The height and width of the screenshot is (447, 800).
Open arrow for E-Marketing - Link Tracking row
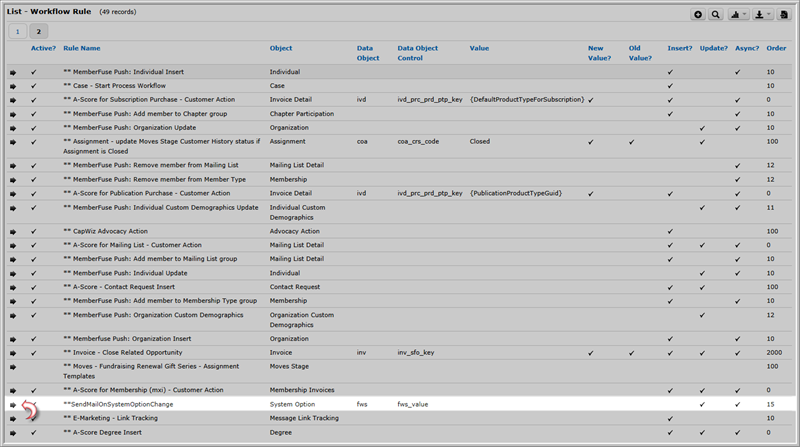(x=13, y=418)
